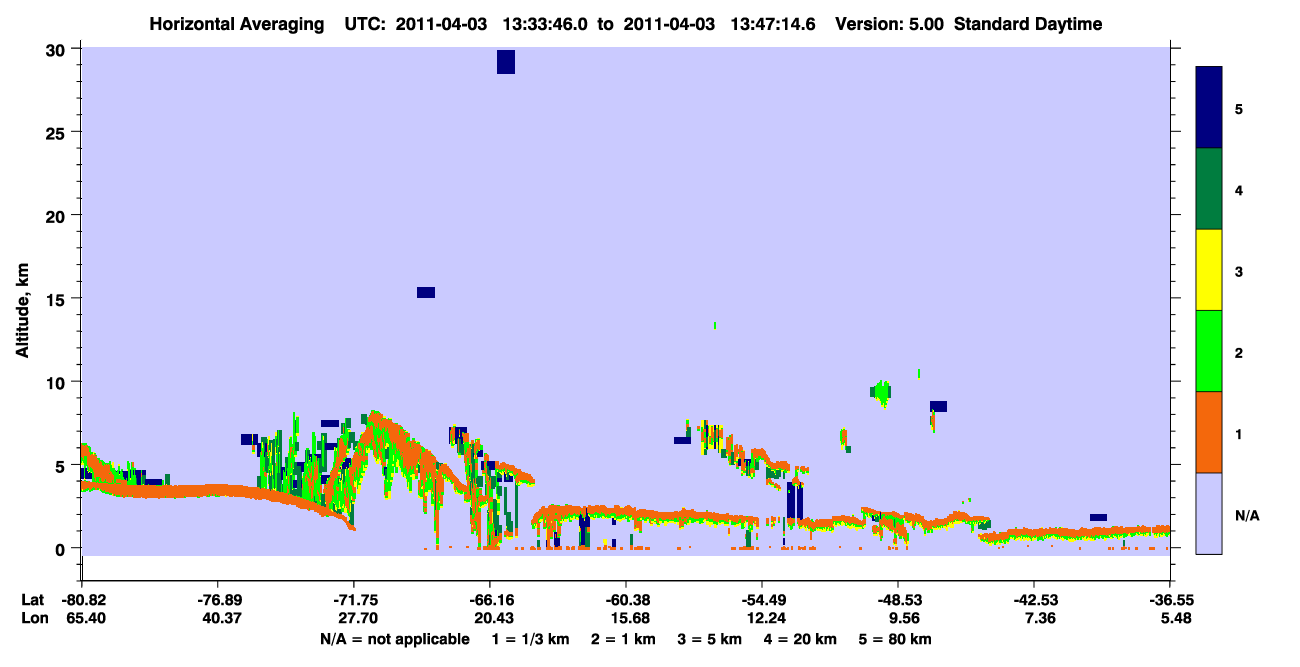Click the y-axis tick label 25
The image size is (1300, 667).
click(x=56, y=132)
